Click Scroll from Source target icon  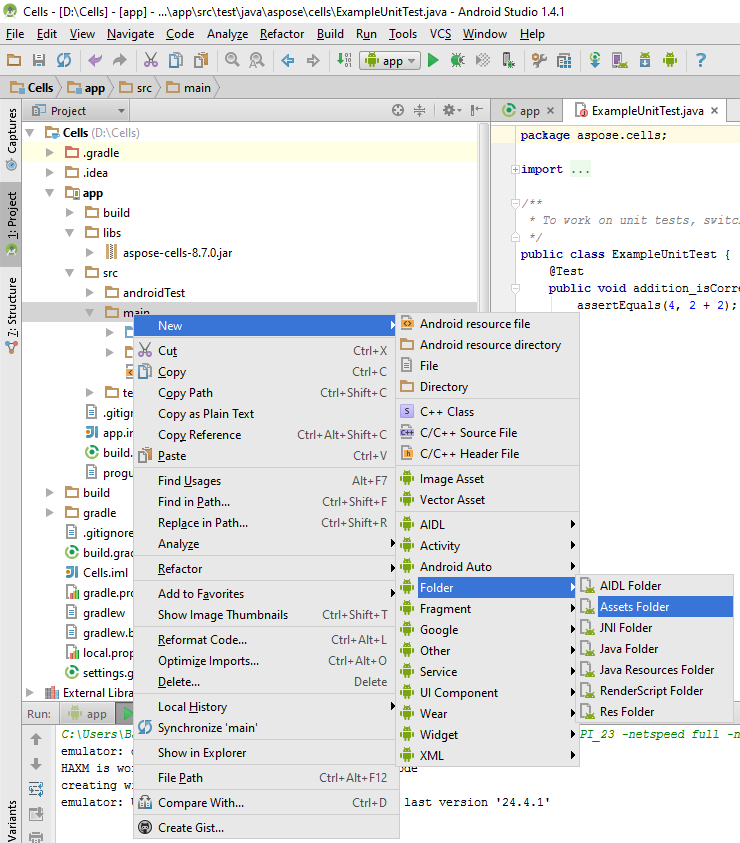397,111
